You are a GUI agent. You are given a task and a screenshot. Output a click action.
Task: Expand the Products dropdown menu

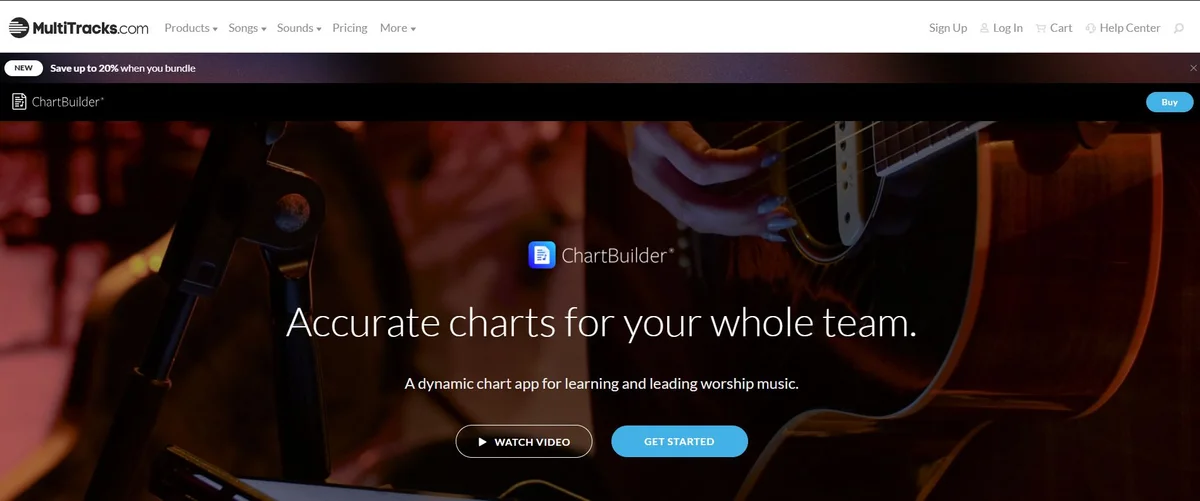point(191,28)
